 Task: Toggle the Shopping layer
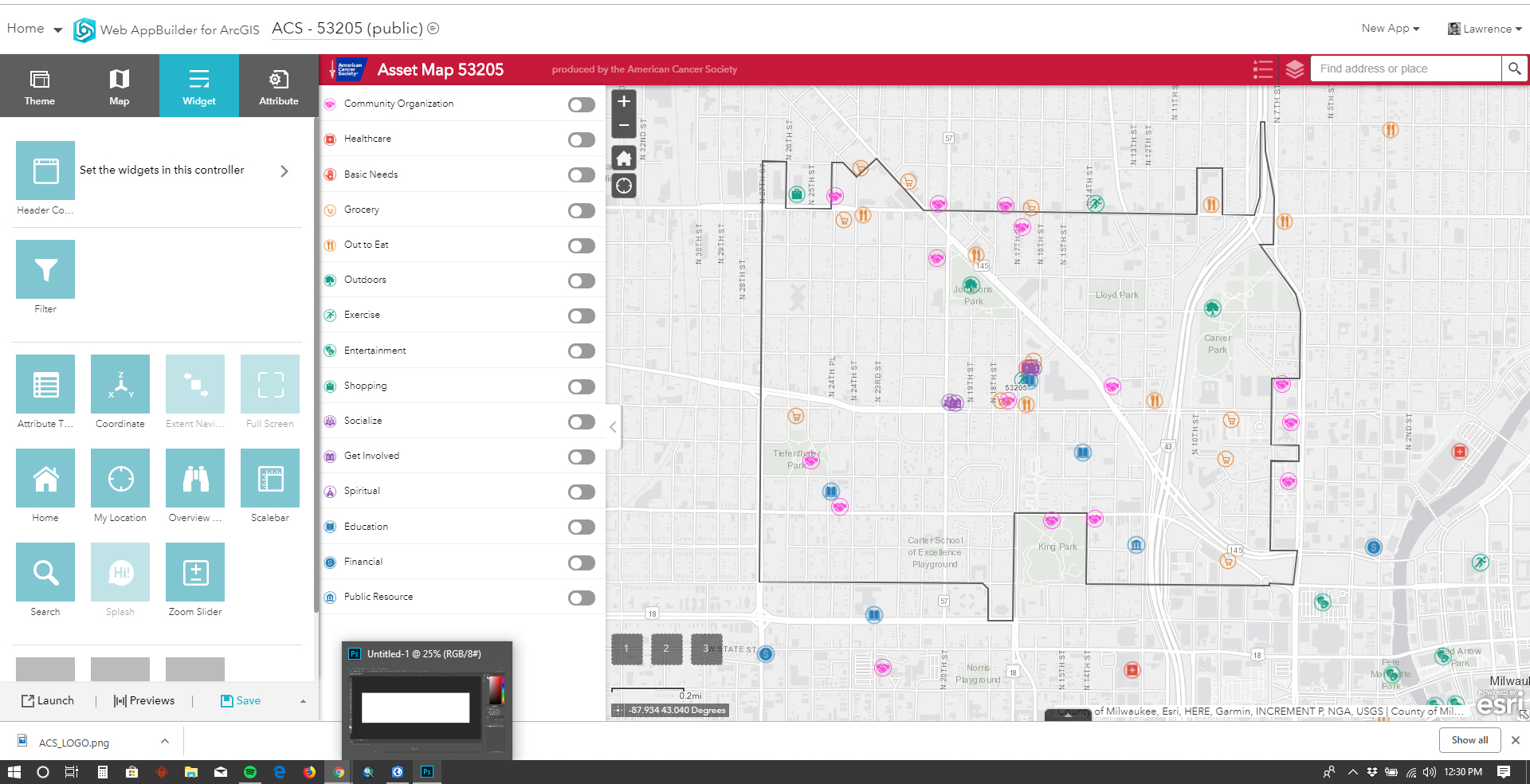582,387
